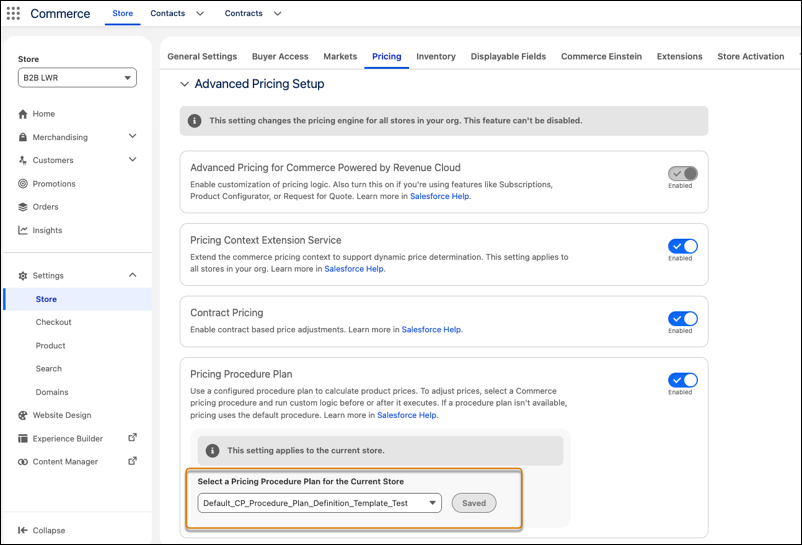Open Experience Builder external link icon
The width and height of the screenshot is (802, 545).
(x=132, y=438)
